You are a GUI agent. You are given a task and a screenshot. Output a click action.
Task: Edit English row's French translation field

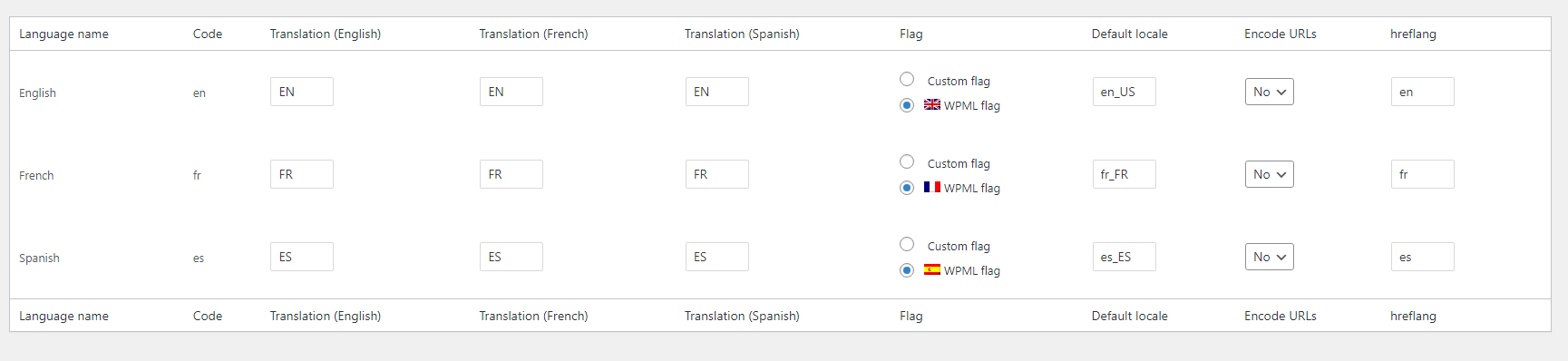click(511, 92)
